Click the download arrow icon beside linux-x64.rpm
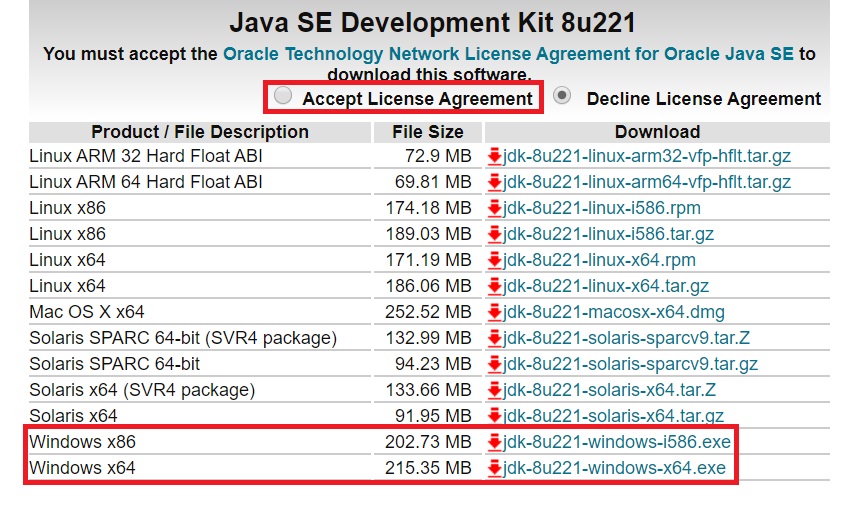 [494, 260]
